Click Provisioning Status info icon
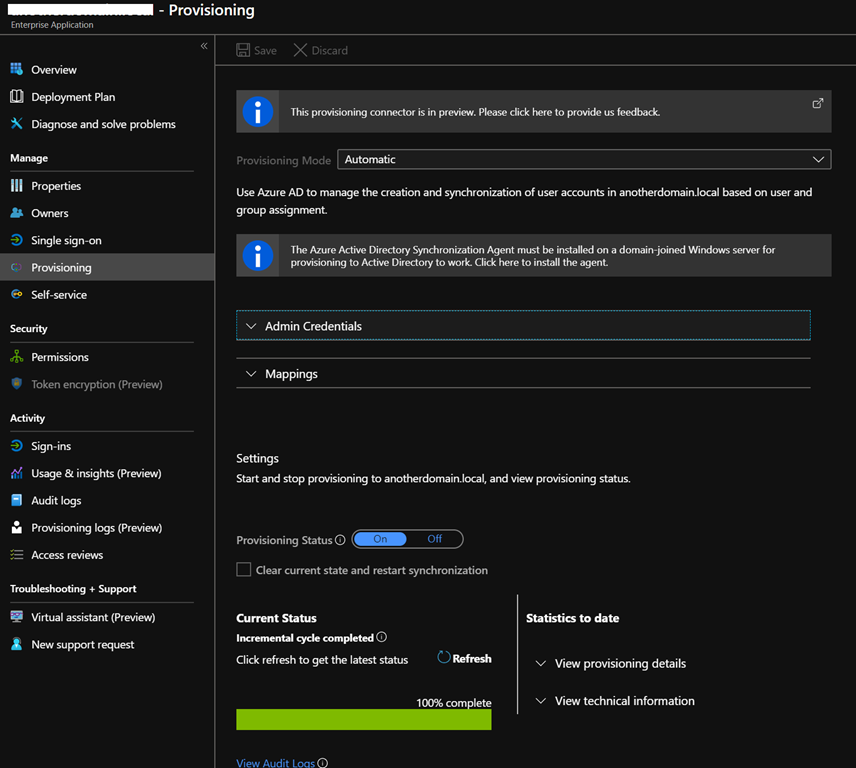The height and width of the screenshot is (768, 856). click(340, 540)
